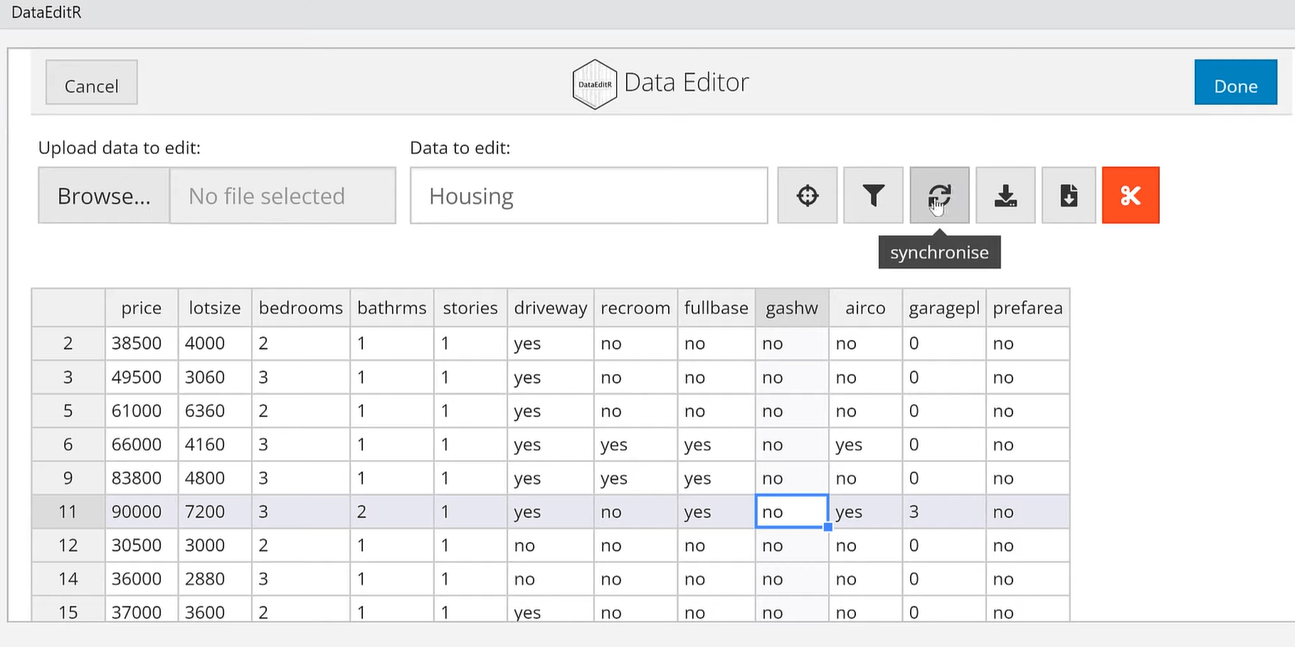The image size is (1295, 647).
Task: Select the gashw column header
Action: [x=792, y=308]
